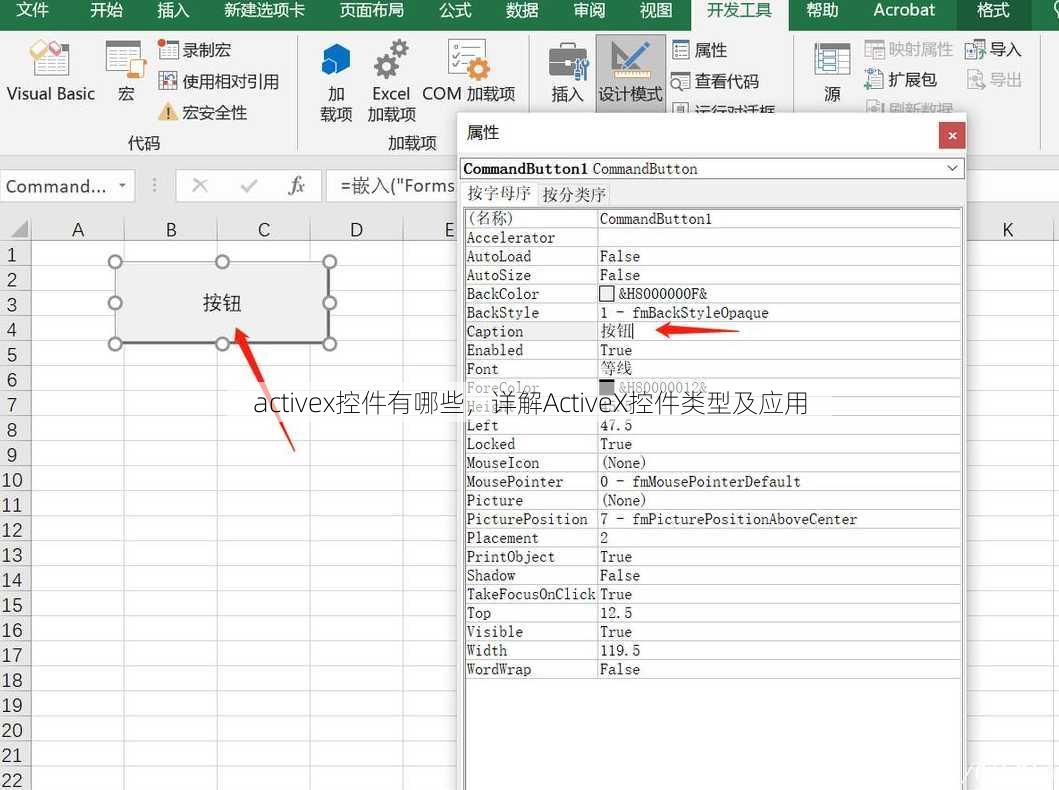This screenshot has height=790, width=1059.
Task: Toggle 使用相对引用 option
Action: 218,81
